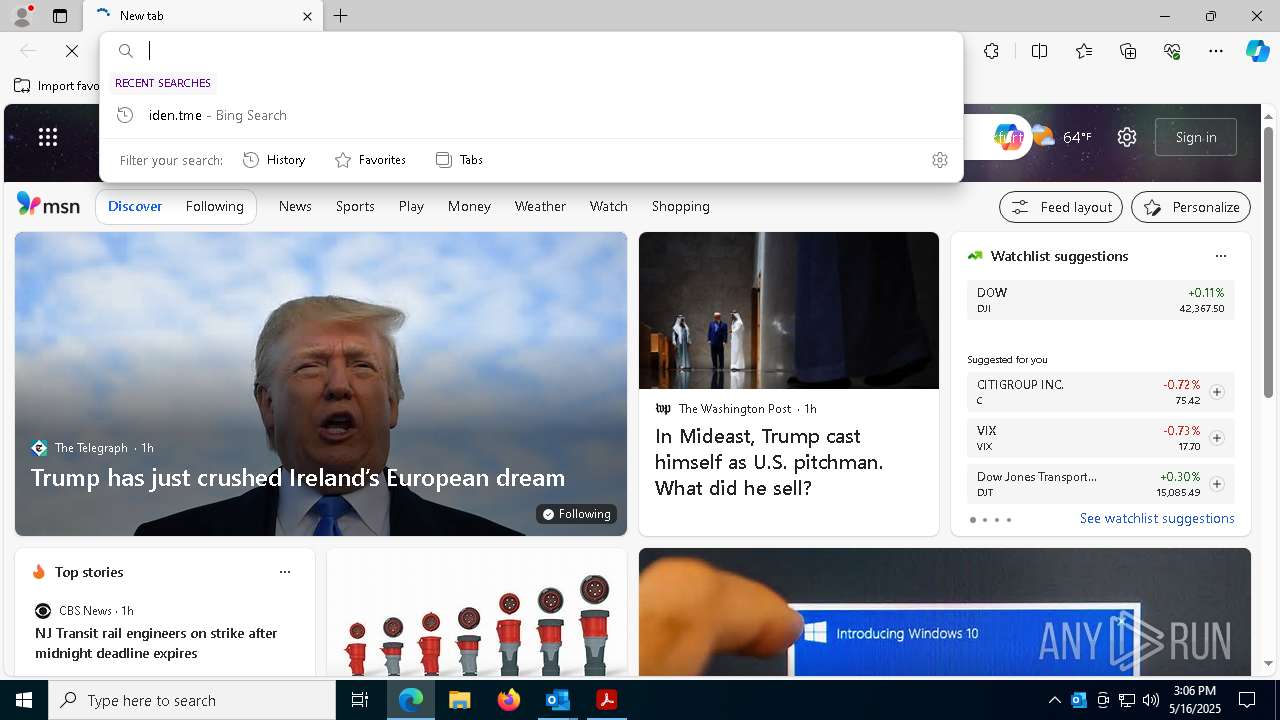Image resolution: width=1280 pixels, height=720 pixels.
Task: Open Play section
Action: pyautogui.click(x=411, y=206)
